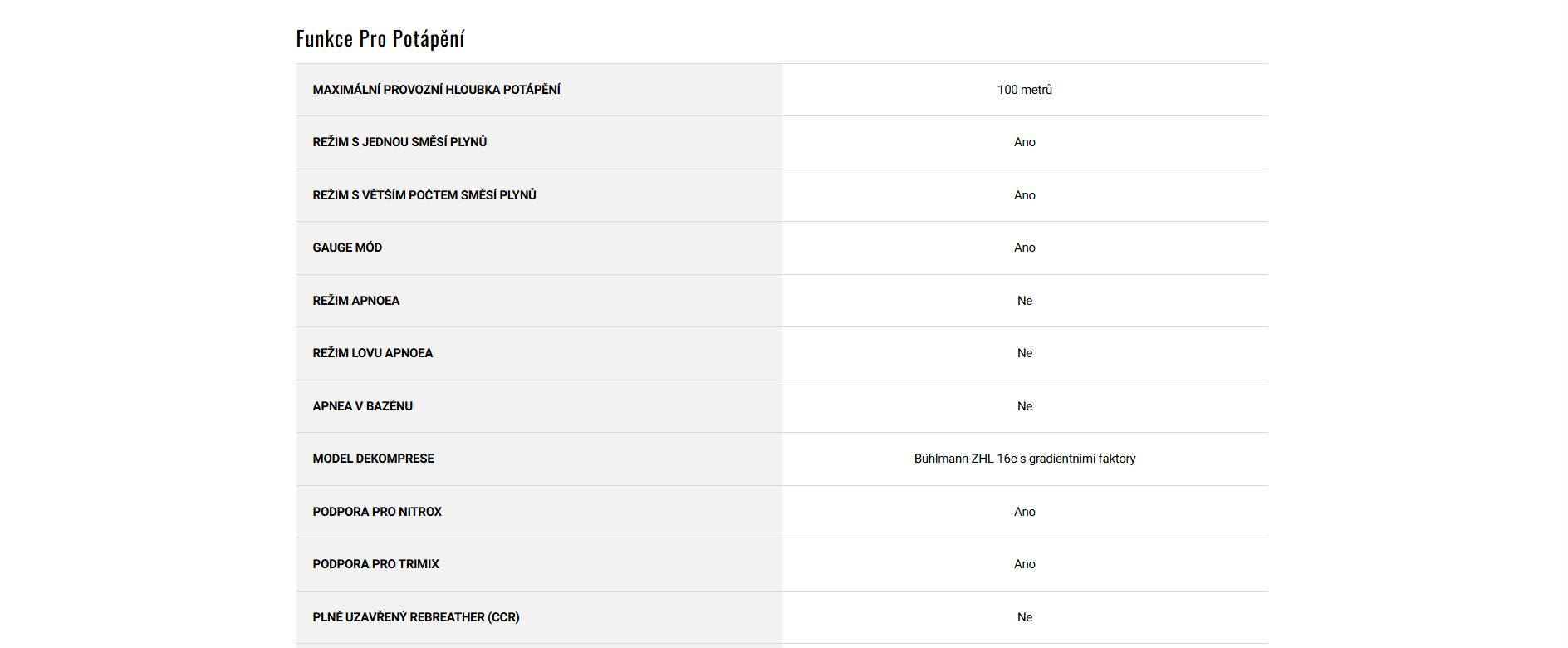Click the Ne value for Režim apnoea
The height and width of the screenshot is (648, 1568).
click(x=1024, y=301)
